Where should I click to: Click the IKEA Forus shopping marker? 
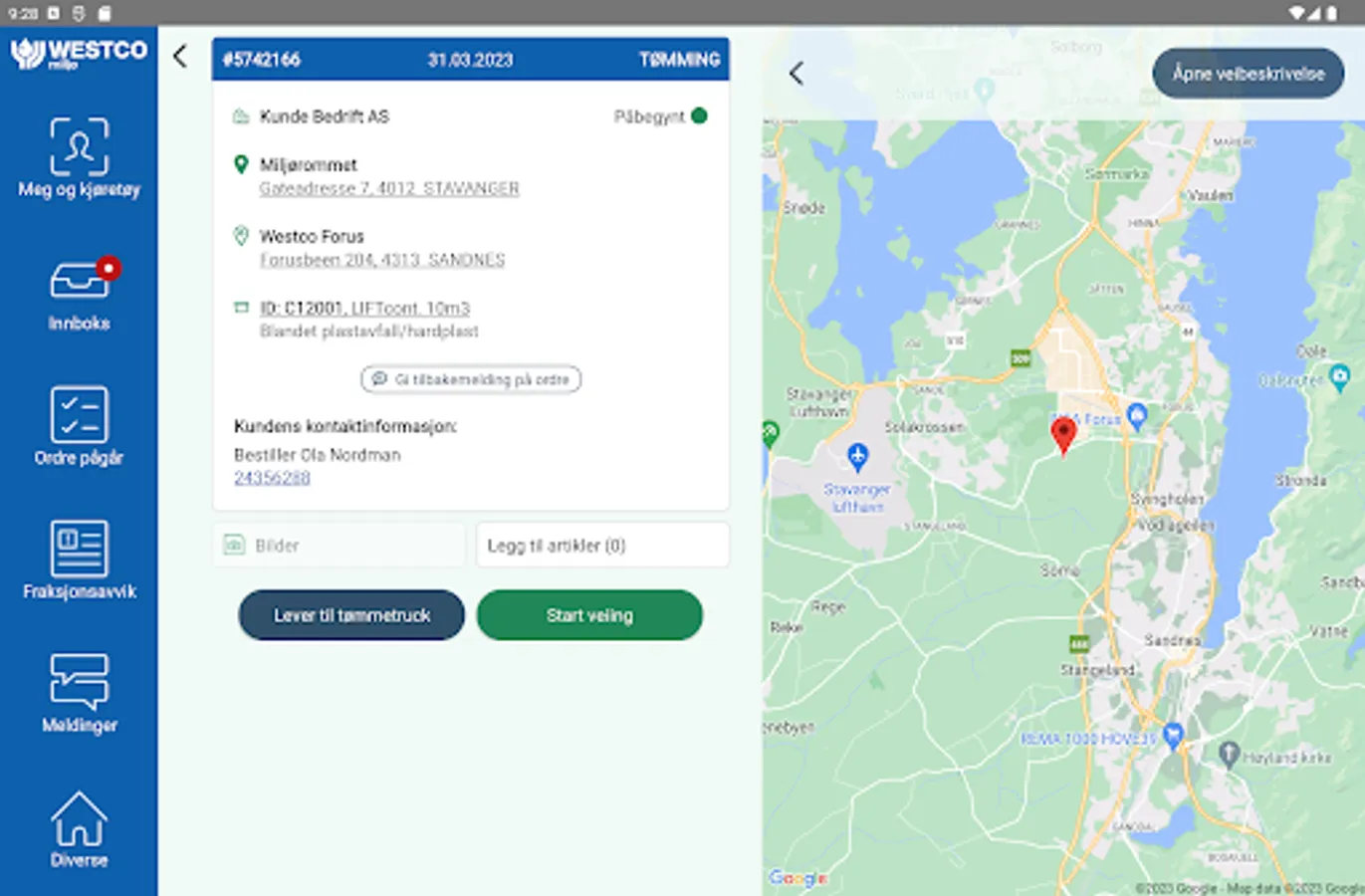tap(1137, 416)
